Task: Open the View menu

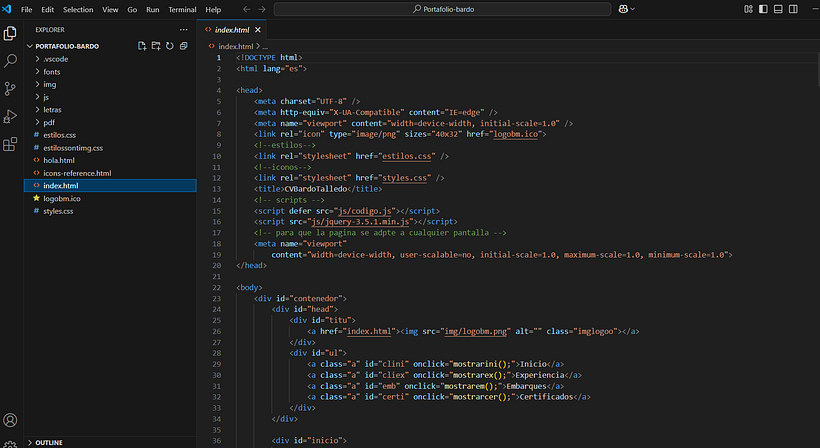Action: 110,9
